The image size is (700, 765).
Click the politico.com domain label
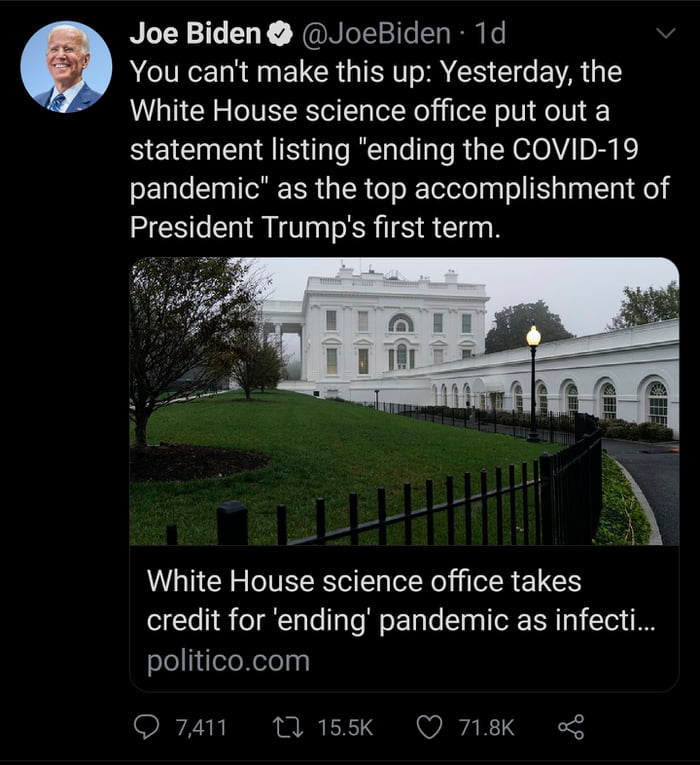(228, 661)
